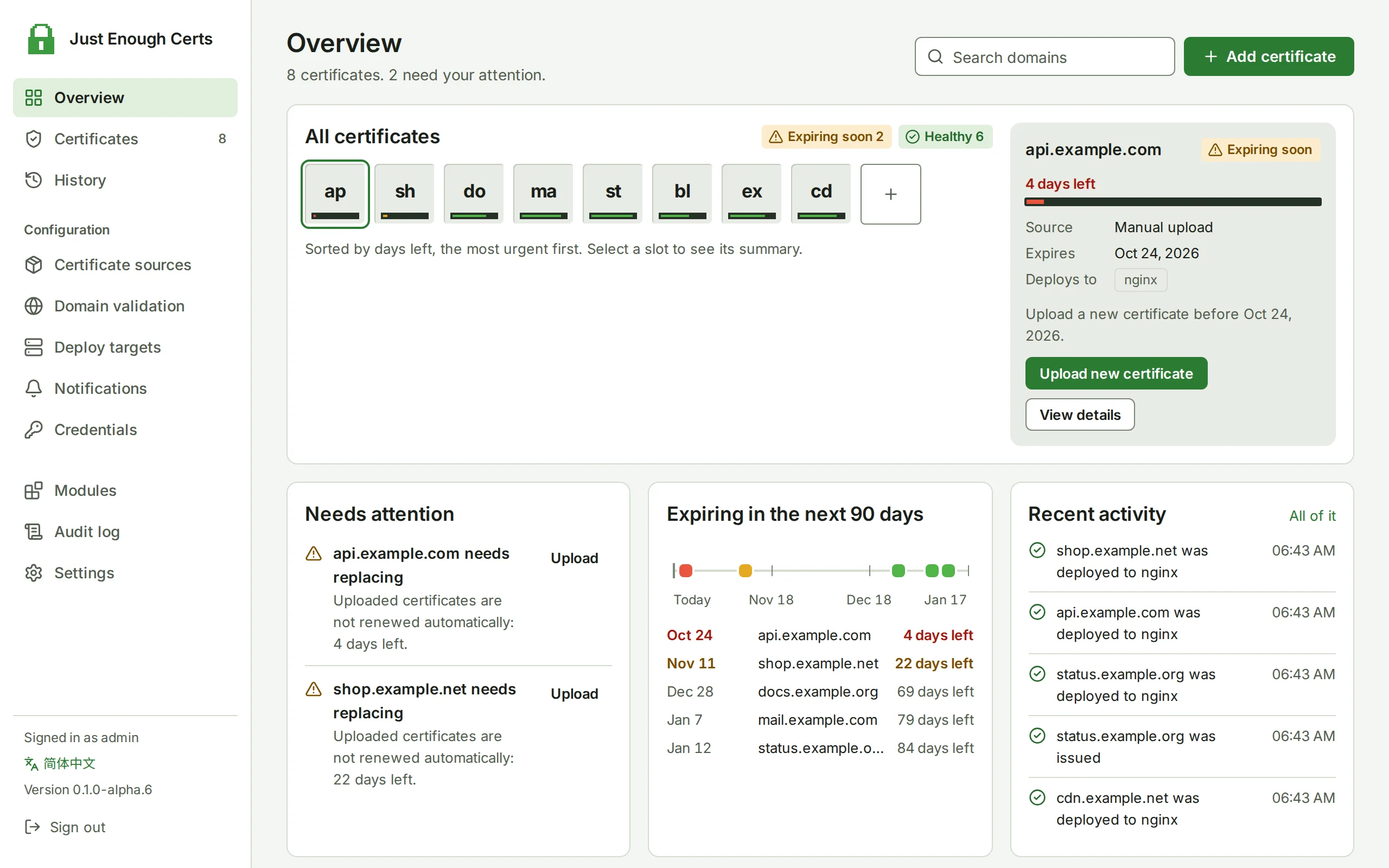Viewport: 1389px width, 868px height.
Task: Click the Credentials key icon
Action: [x=33, y=430]
